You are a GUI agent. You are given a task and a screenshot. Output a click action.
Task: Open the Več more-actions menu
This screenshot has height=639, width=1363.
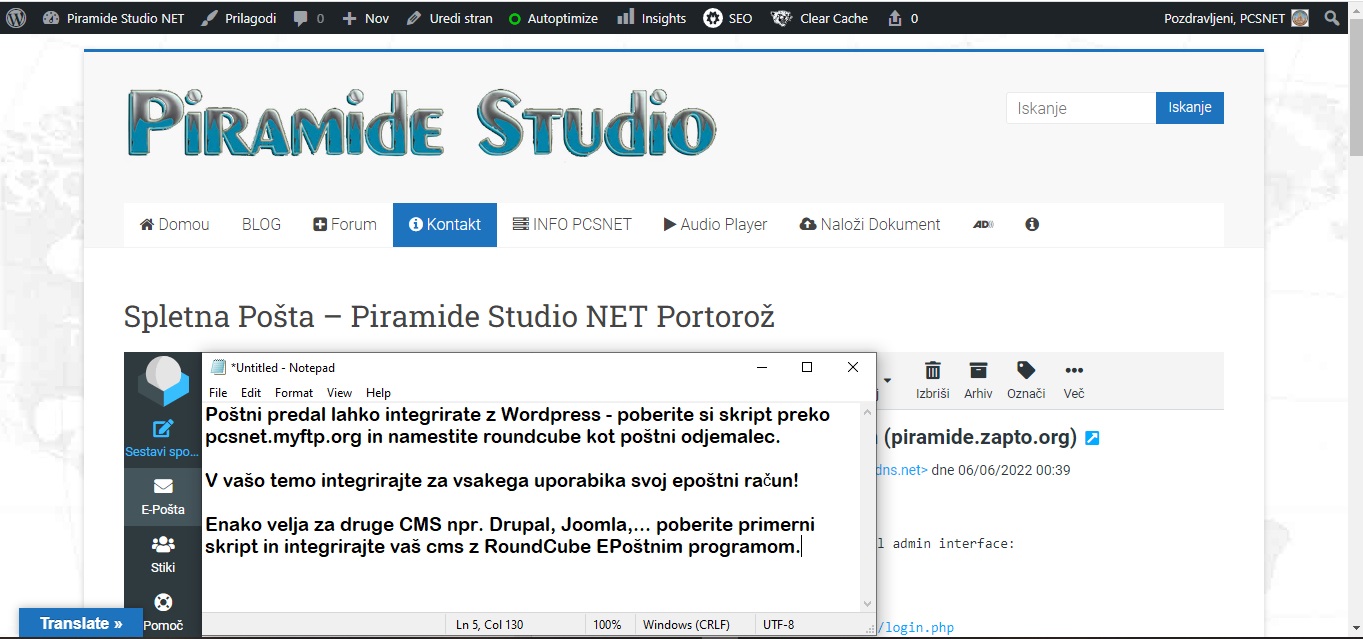1074,381
